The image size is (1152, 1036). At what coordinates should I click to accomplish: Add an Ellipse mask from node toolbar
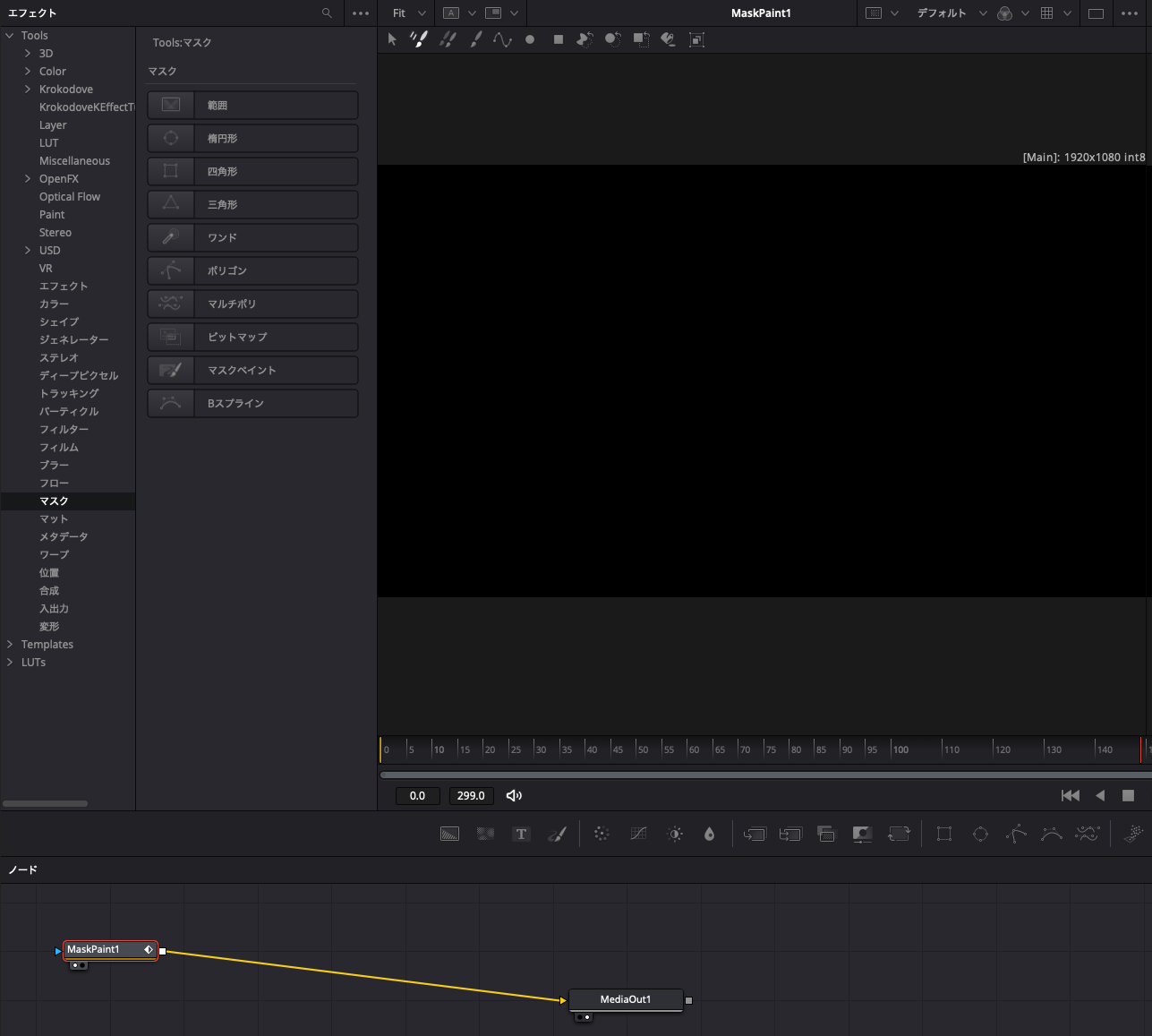980,834
